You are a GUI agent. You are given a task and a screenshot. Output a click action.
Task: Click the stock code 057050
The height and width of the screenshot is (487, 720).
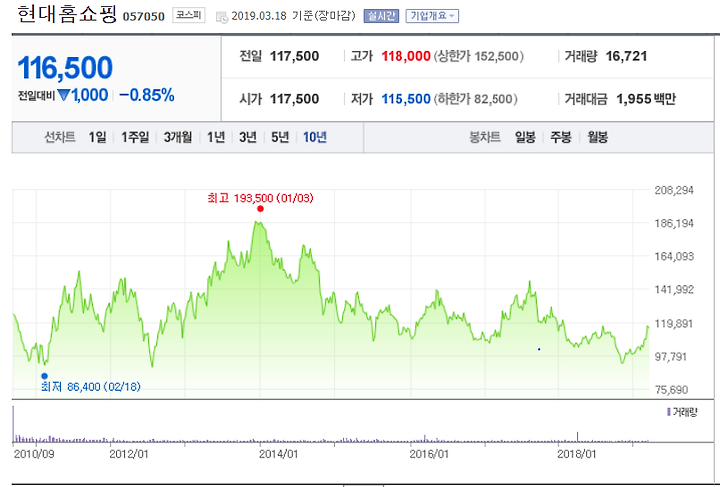(x=144, y=17)
